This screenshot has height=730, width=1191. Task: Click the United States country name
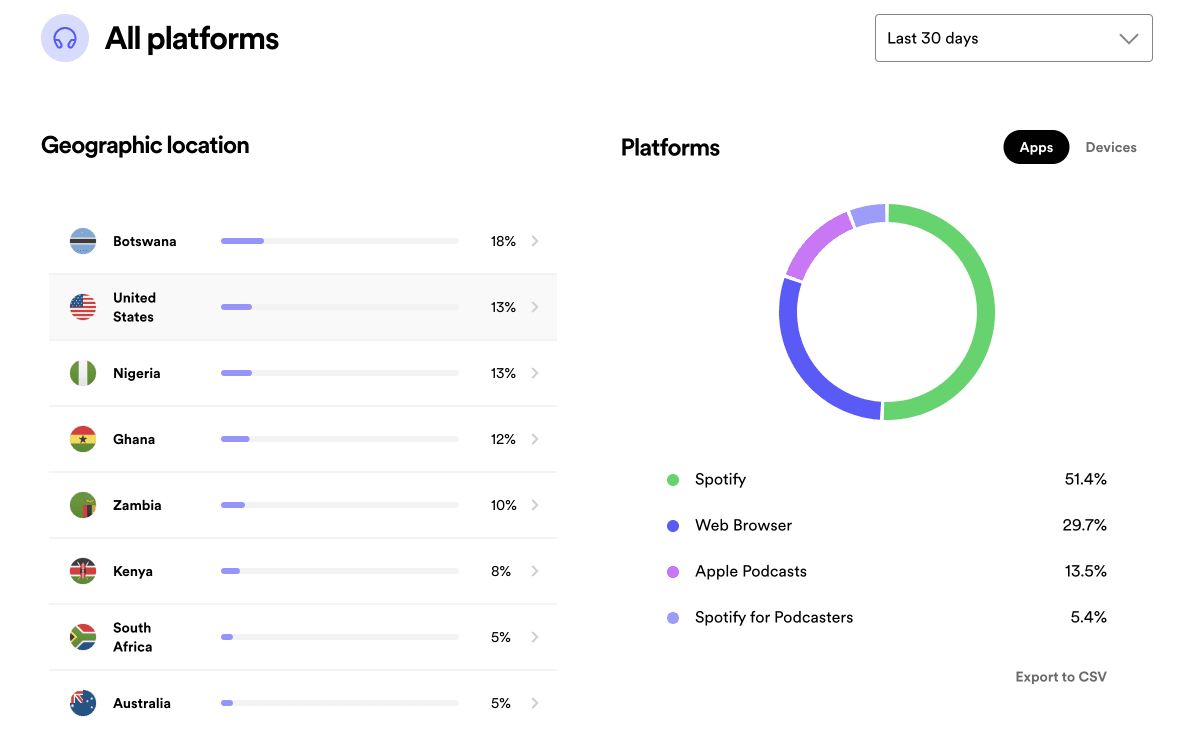tap(134, 307)
